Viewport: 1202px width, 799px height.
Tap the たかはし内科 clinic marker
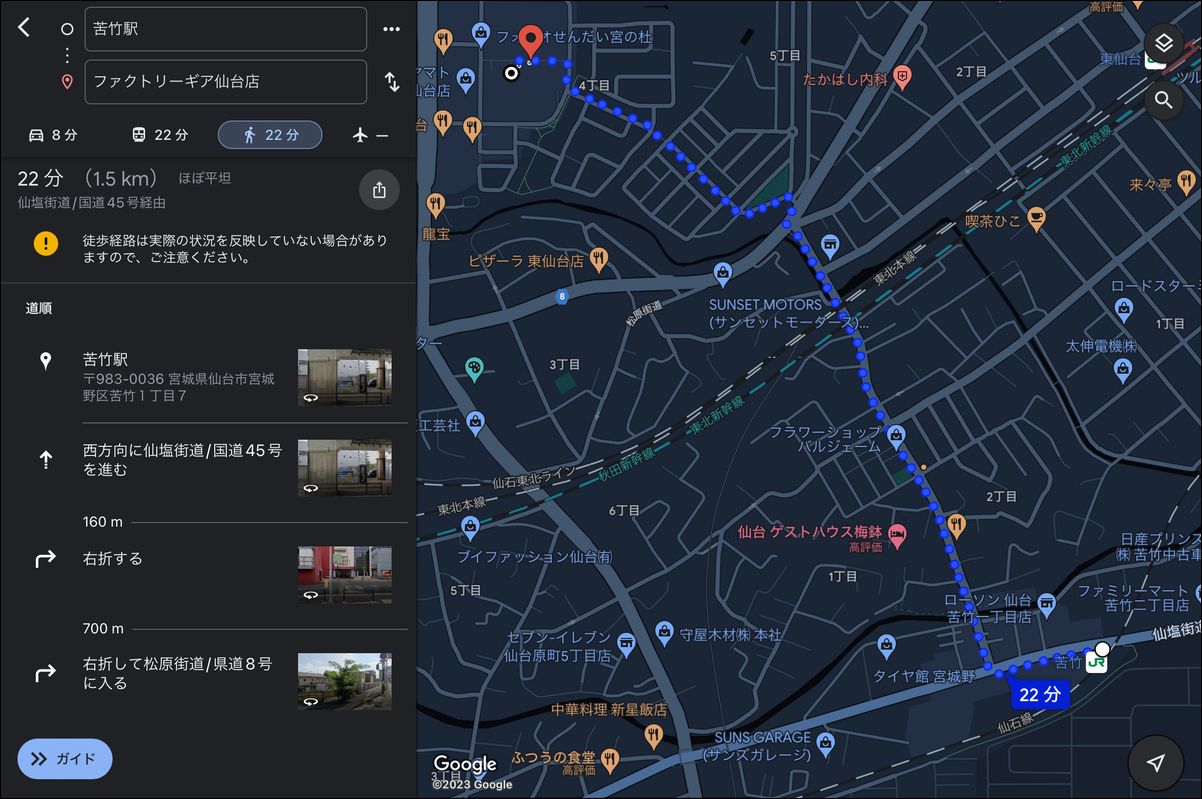coord(903,76)
